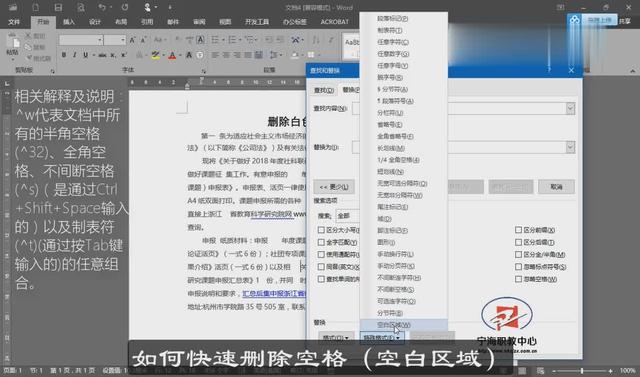Toggle Italic formatting in ribbon
Image resolution: width=640 pixels, height=377 pixels.
point(74,55)
